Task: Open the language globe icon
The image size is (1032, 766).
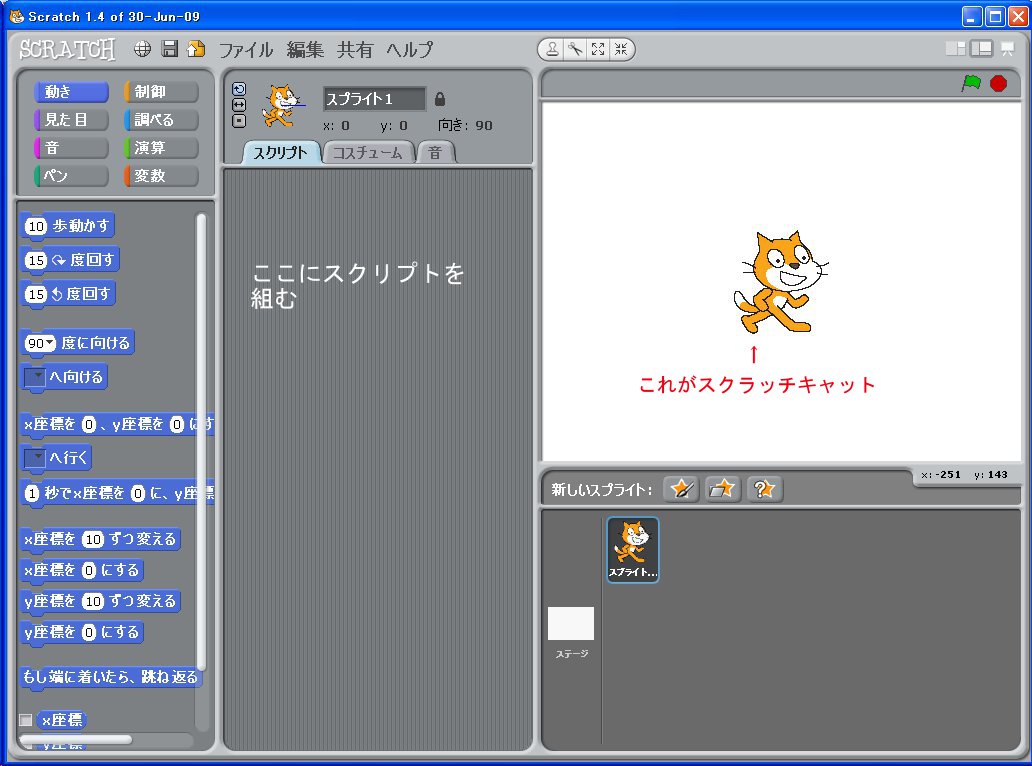Action: pos(142,48)
